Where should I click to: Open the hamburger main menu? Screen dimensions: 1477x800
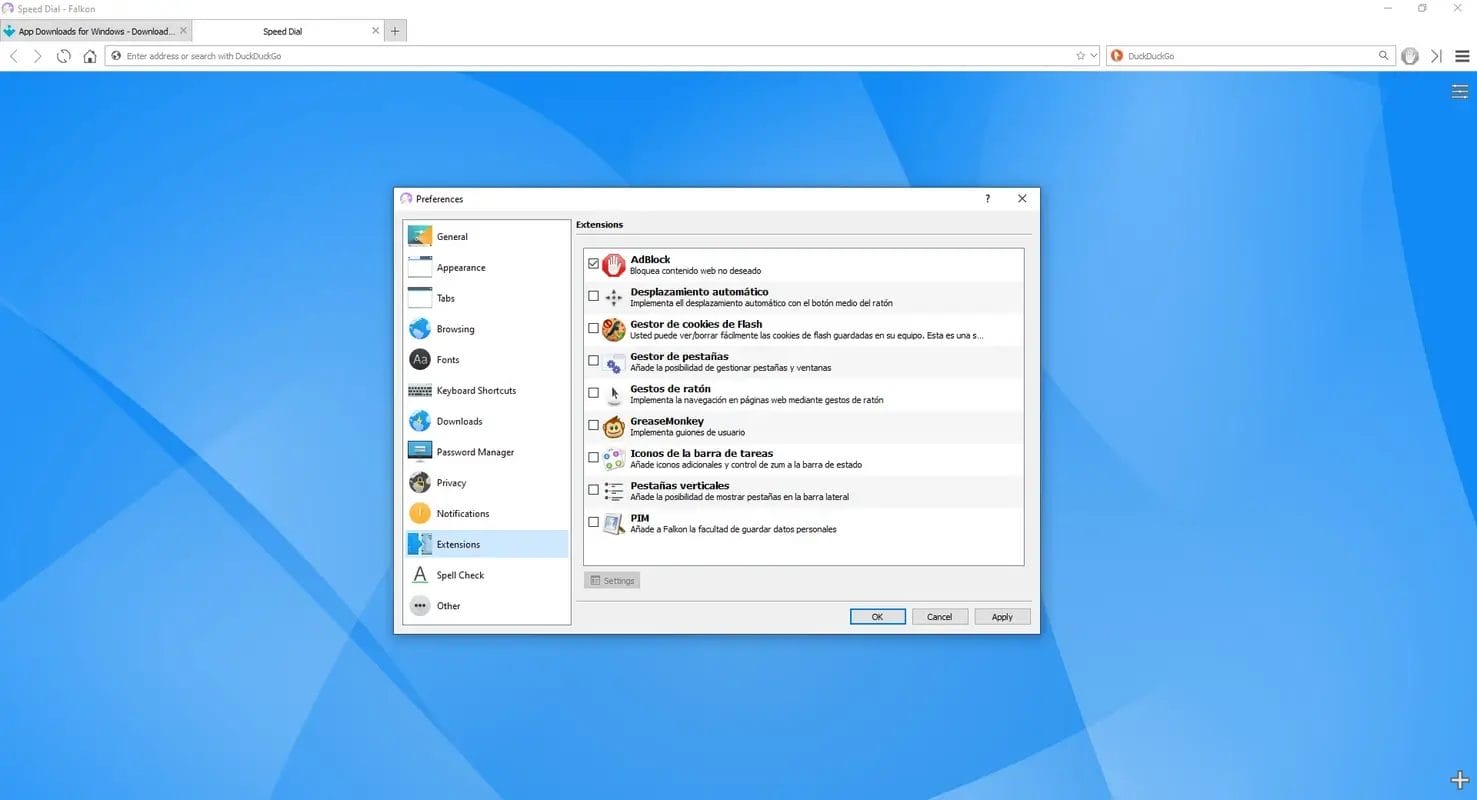[x=1462, y=56]
